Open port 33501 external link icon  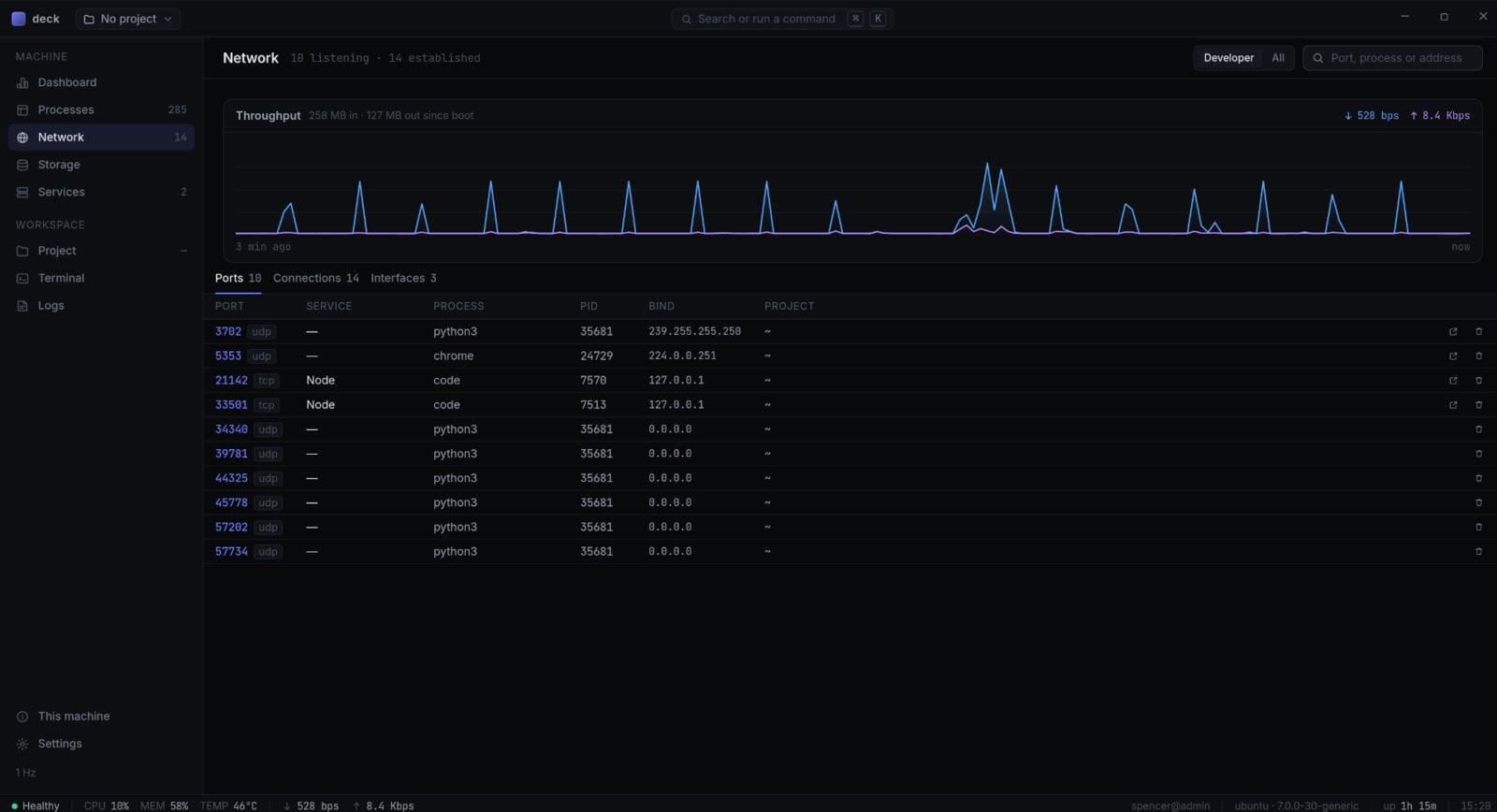1453,405
